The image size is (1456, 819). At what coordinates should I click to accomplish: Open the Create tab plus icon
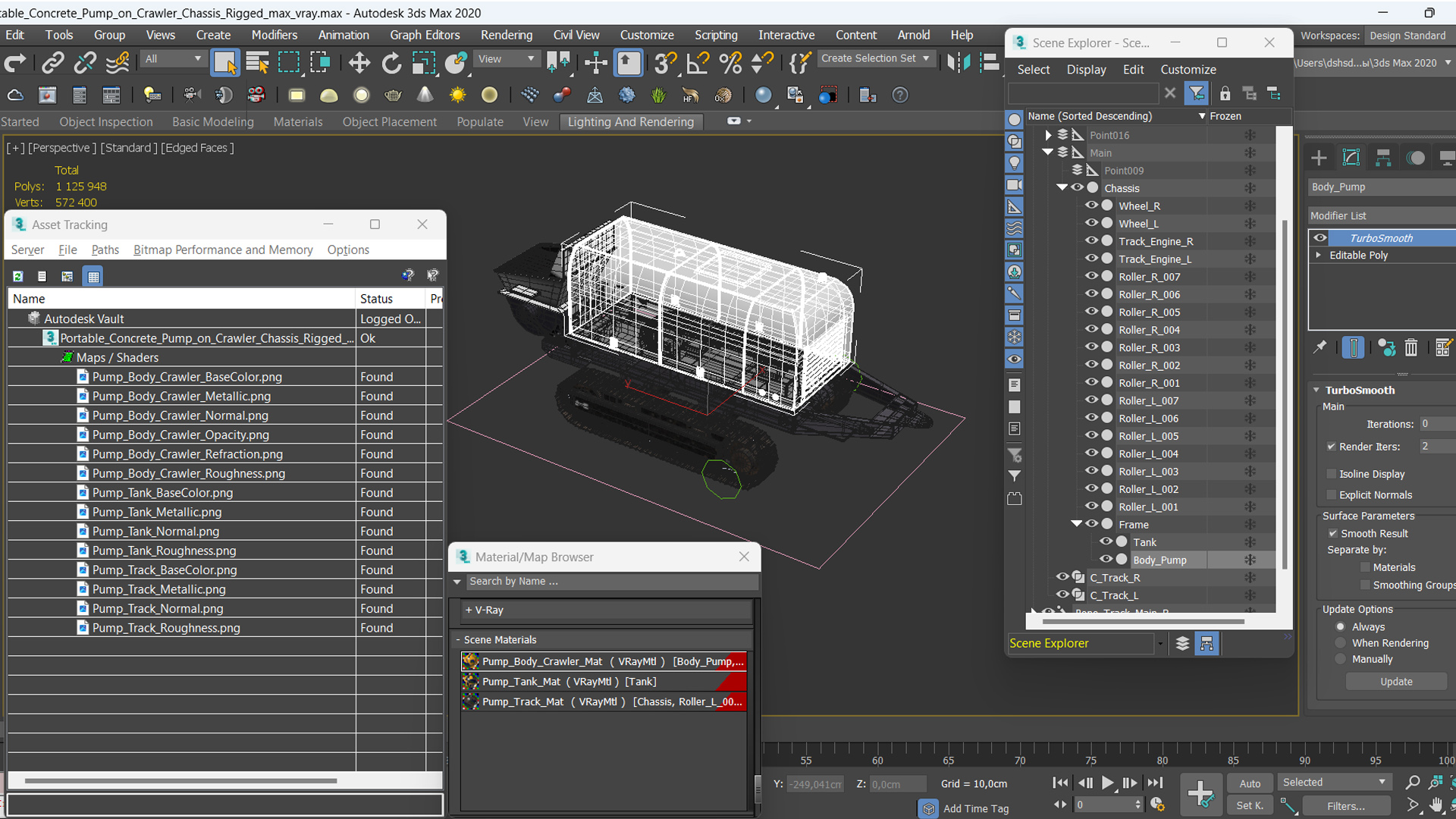pyautogui.click(x=1319, y=158)
